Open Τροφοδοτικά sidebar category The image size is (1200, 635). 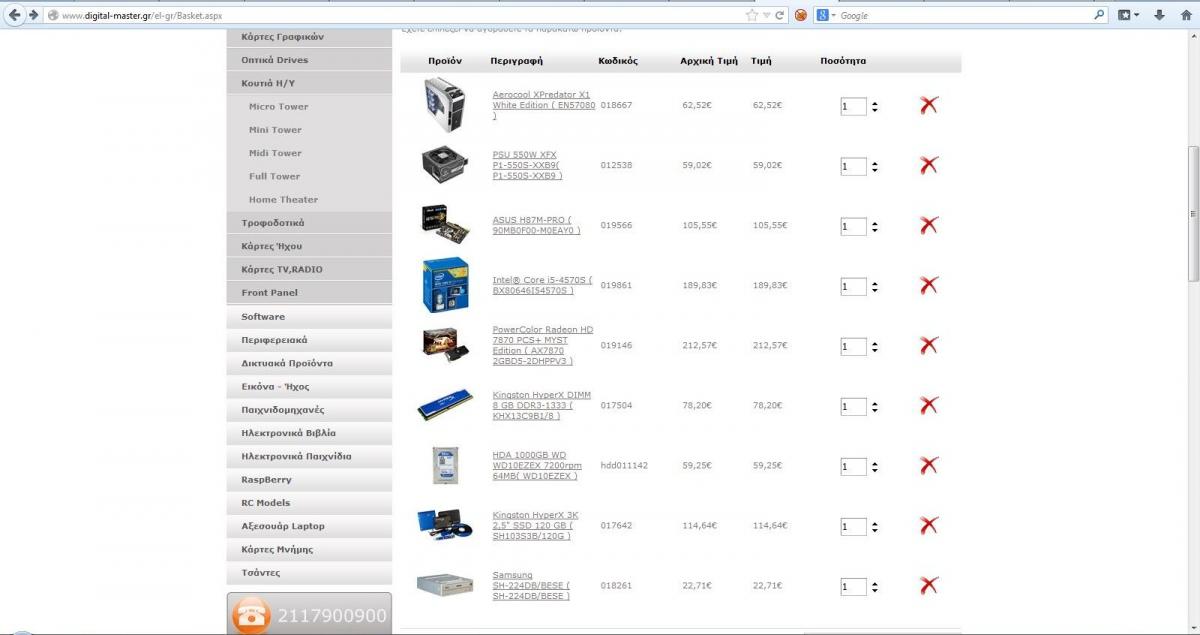pyautogui.click(x=310, y=223)
